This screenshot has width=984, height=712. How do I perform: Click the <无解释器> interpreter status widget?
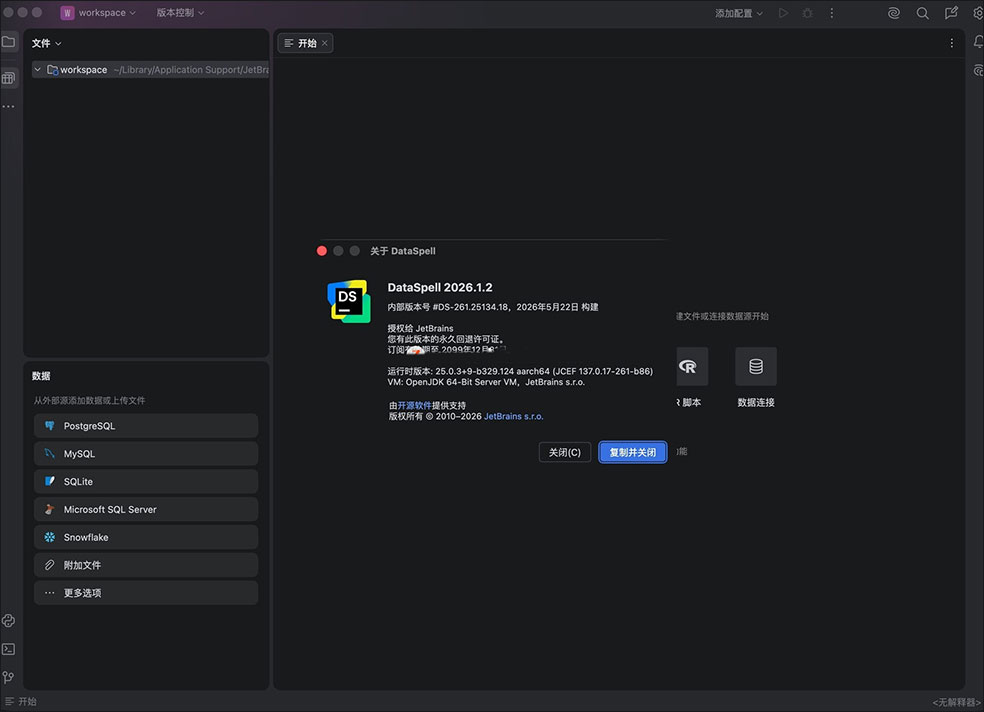point(957,702)
